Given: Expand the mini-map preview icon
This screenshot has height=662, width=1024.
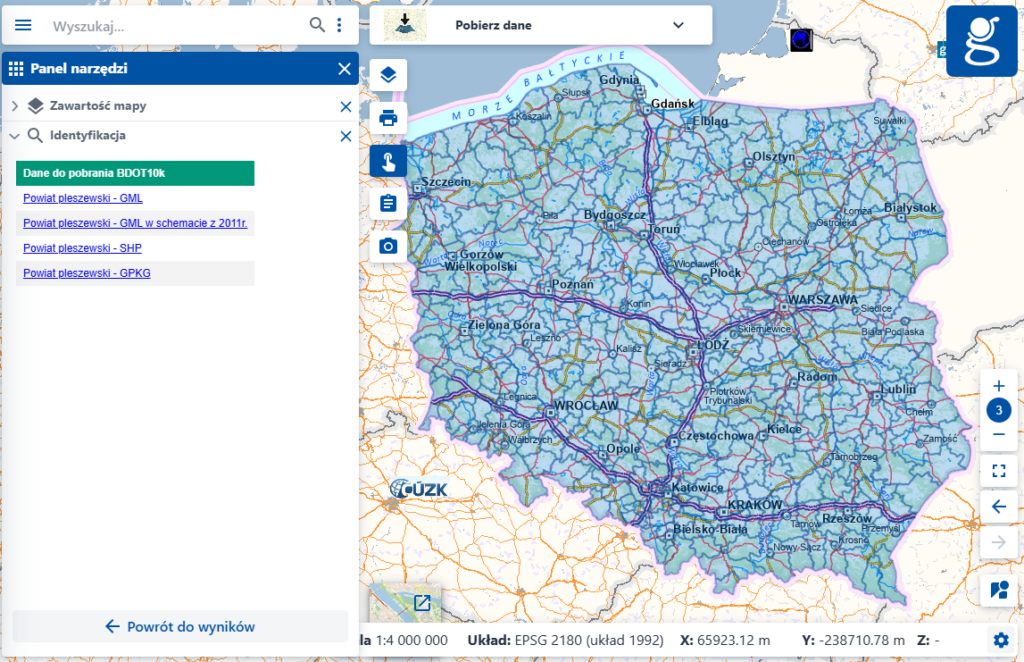Looking at the screenshot, I should click(420, 603).
